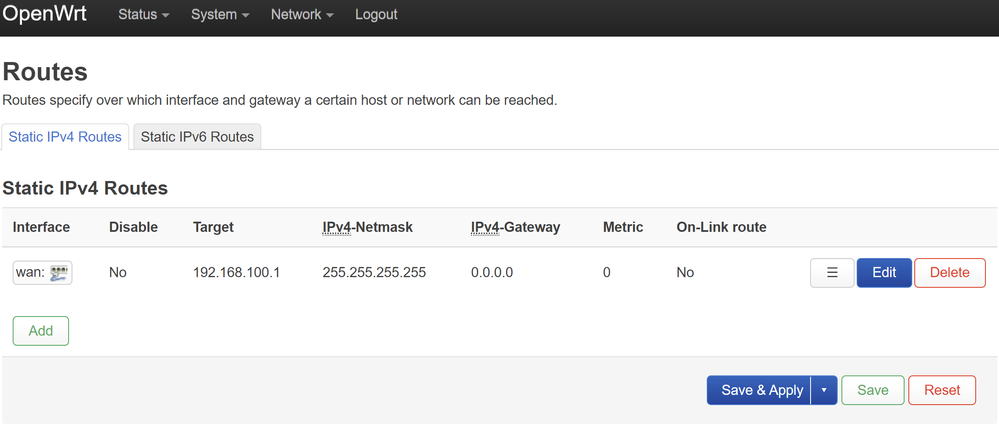Reset the pending changes
Image resolution: width=999 pixels, height=426 pixels.
(x=941, y=390)
